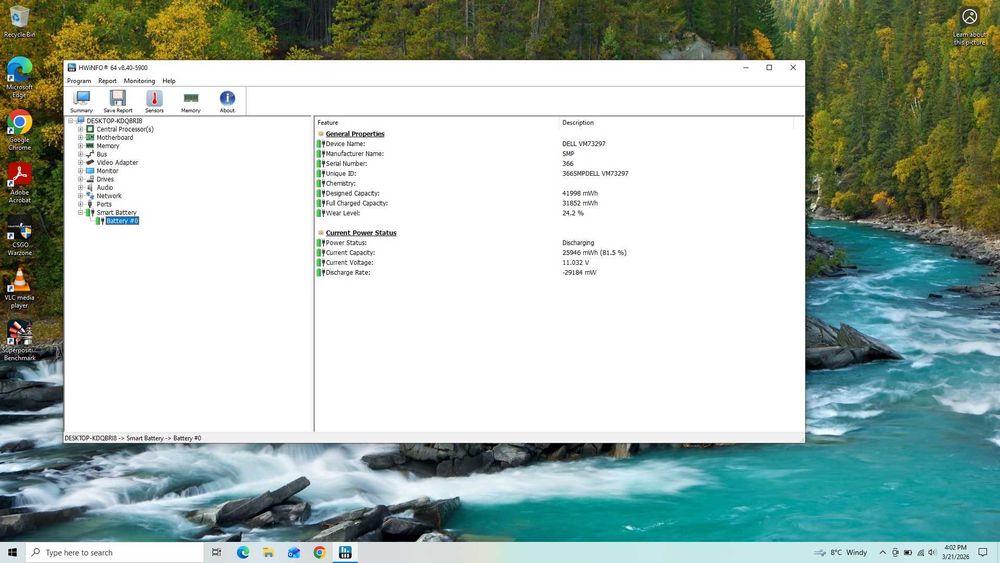Open the Microsoft Edge desktop icon
Screen dimensions: 1000x563
click(x=19, y=77)
